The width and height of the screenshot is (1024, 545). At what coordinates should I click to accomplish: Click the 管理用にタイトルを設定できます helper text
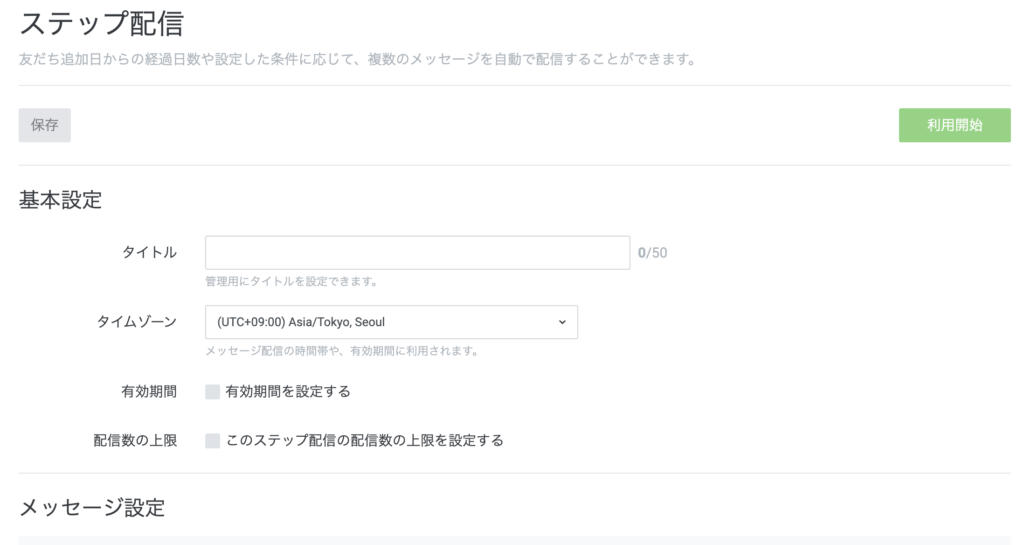tap(291, 281)
